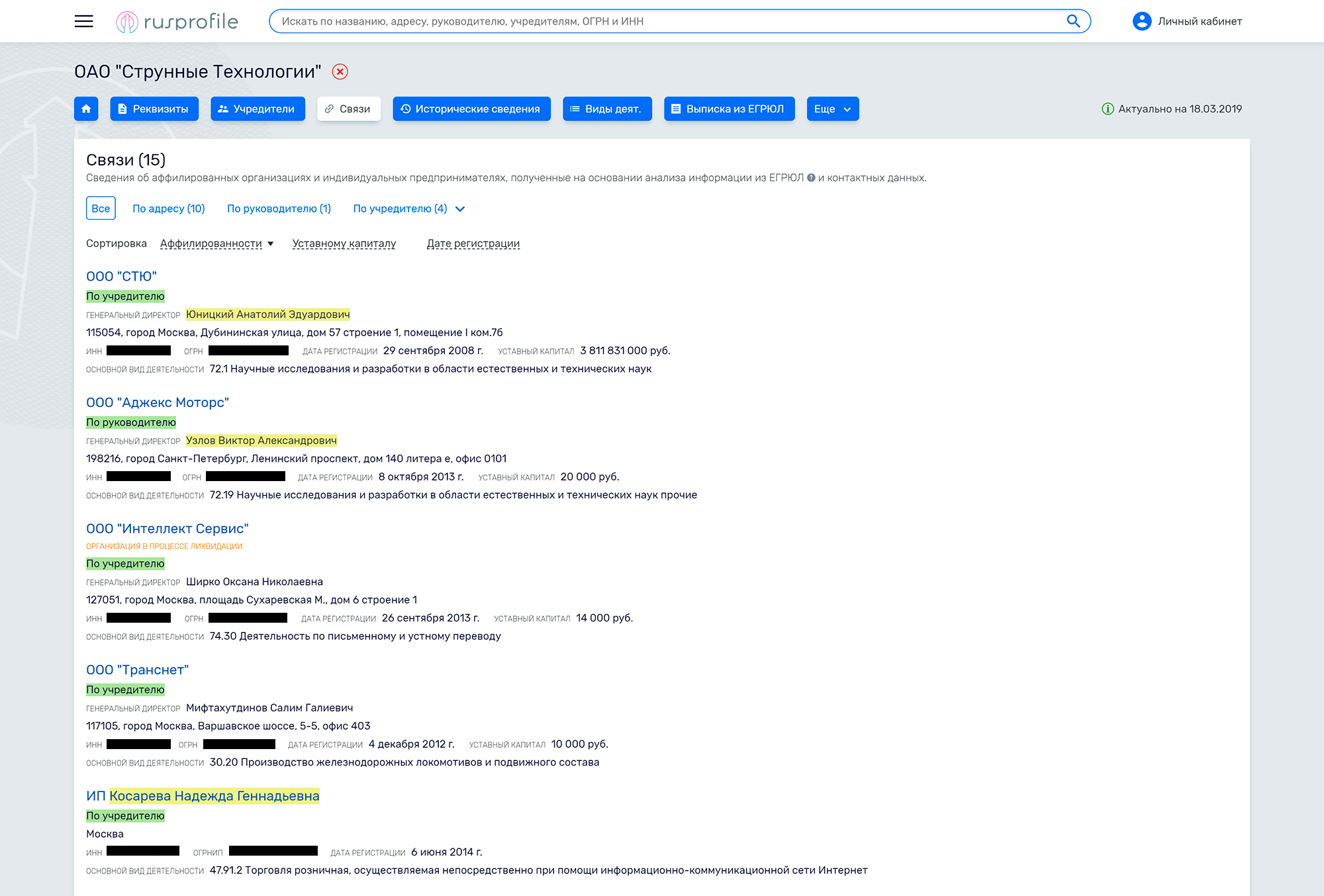The height and width of the screenshot is (896, 1324).
Task: Open the ООО "Интеллект Сервис" link
Action: (167, 529)
